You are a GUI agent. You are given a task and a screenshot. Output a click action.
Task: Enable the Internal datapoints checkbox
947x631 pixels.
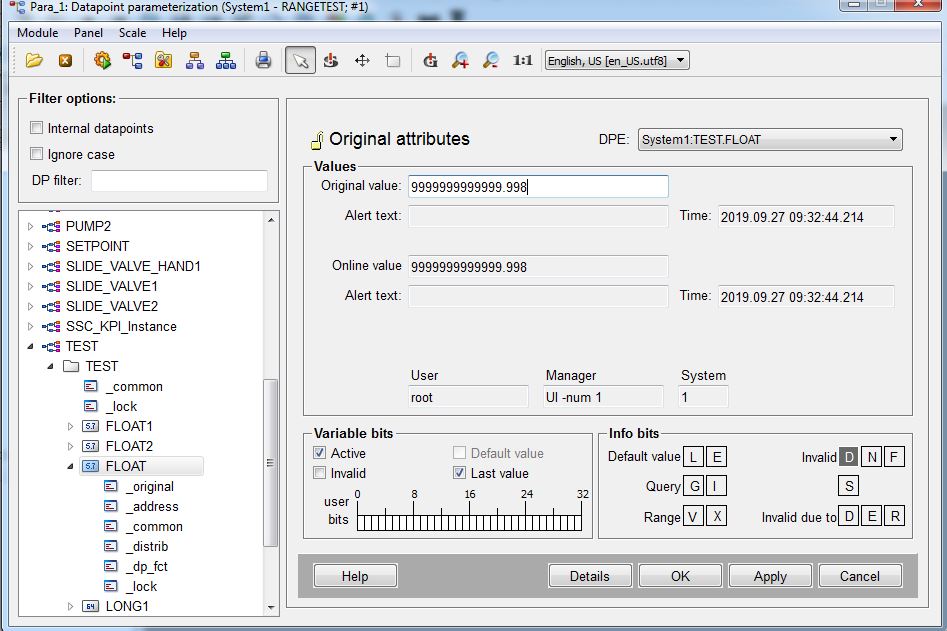[37, 128]
